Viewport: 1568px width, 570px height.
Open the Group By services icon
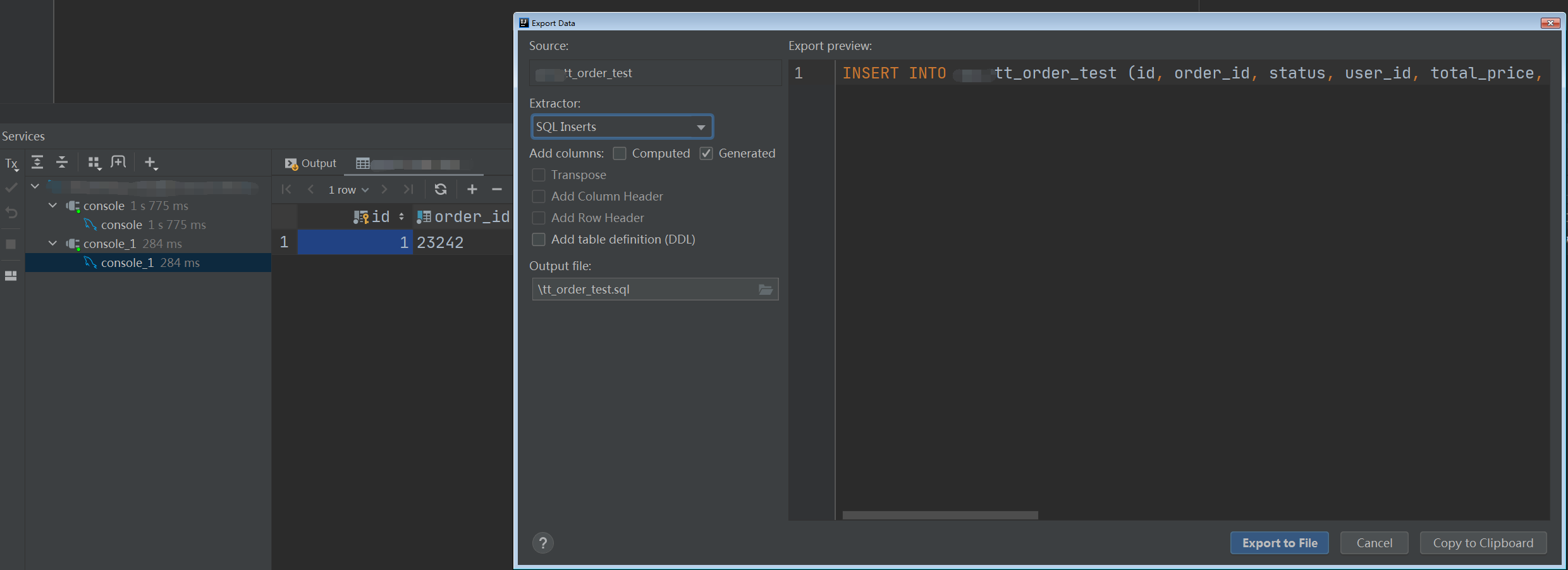pos(94,163)
